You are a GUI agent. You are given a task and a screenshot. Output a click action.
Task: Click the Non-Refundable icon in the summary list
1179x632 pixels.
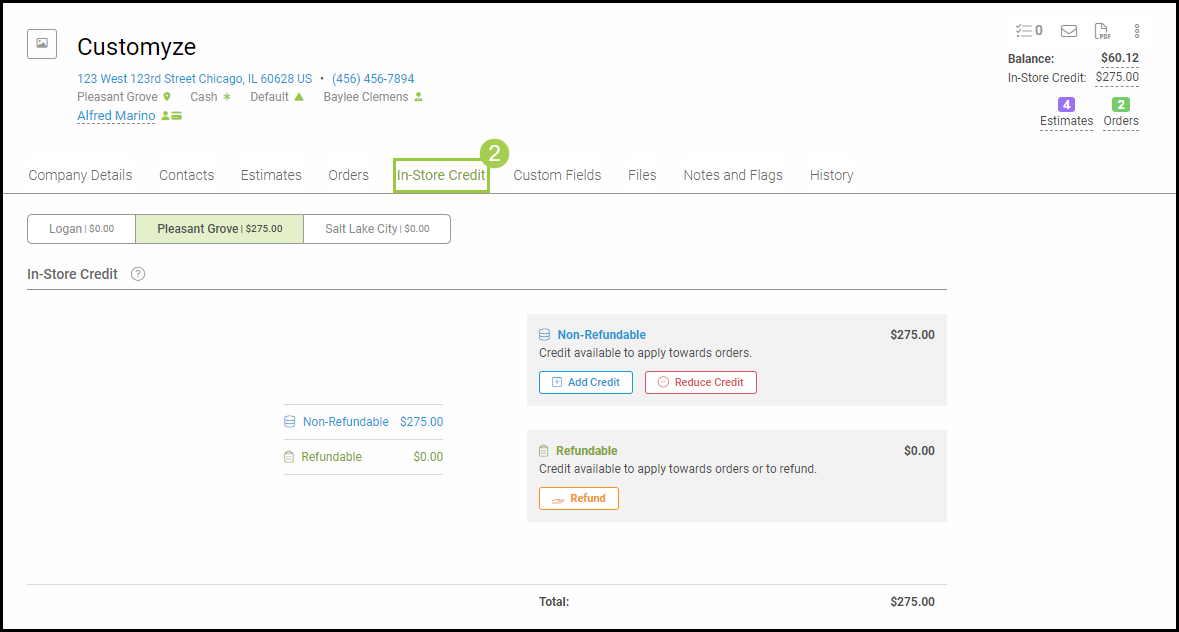[289, 422]
